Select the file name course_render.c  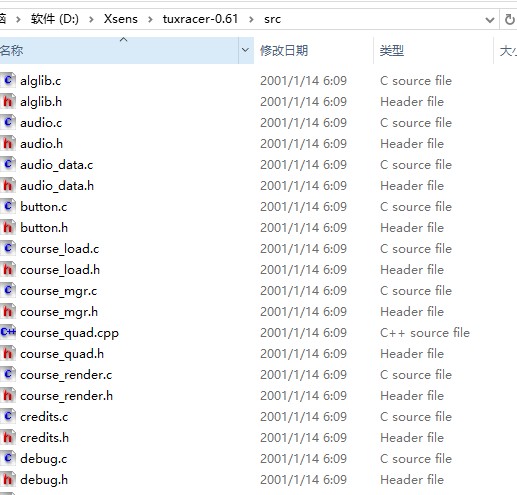pos(66,375)
